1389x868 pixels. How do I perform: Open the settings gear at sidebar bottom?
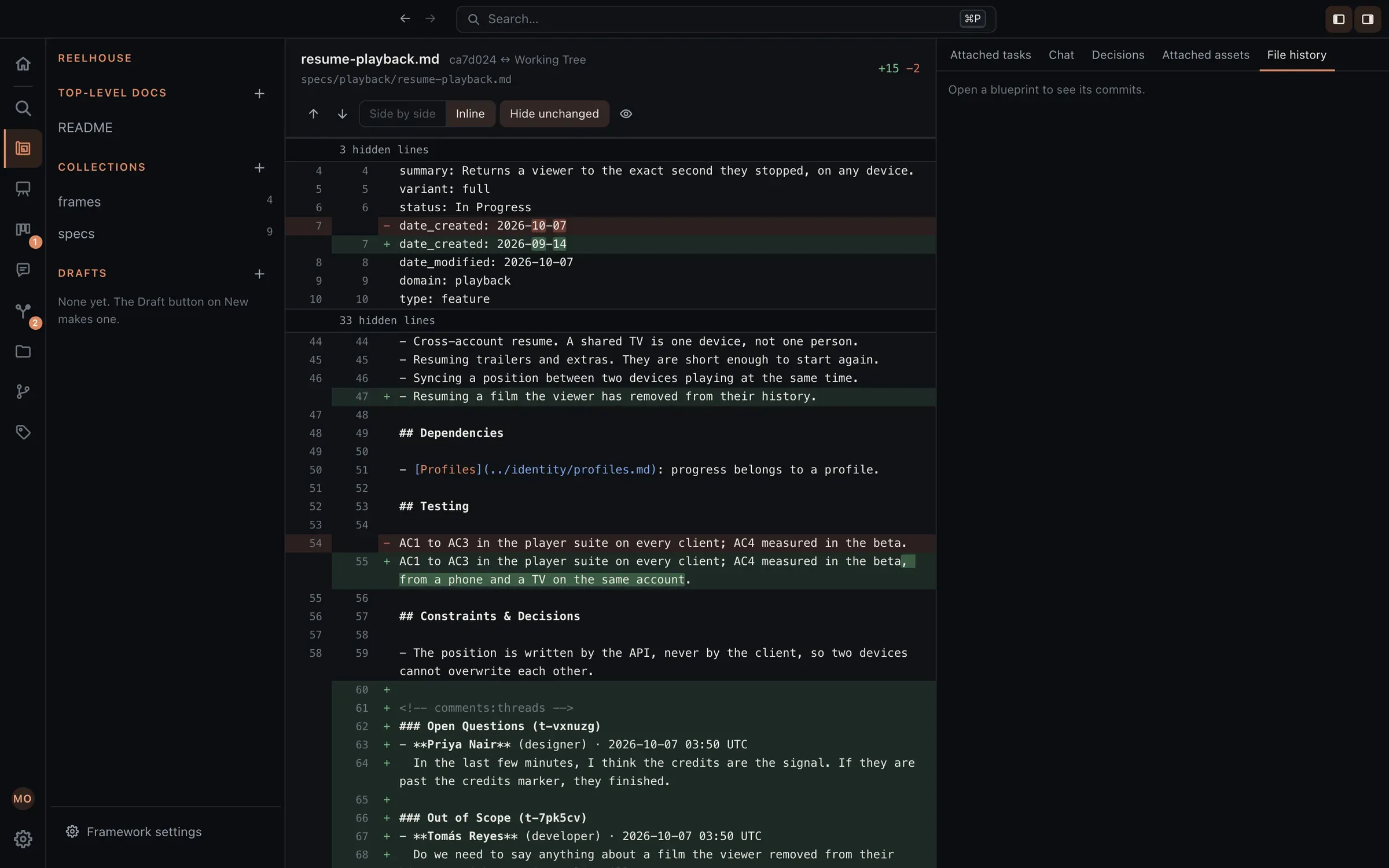point(23,838)
